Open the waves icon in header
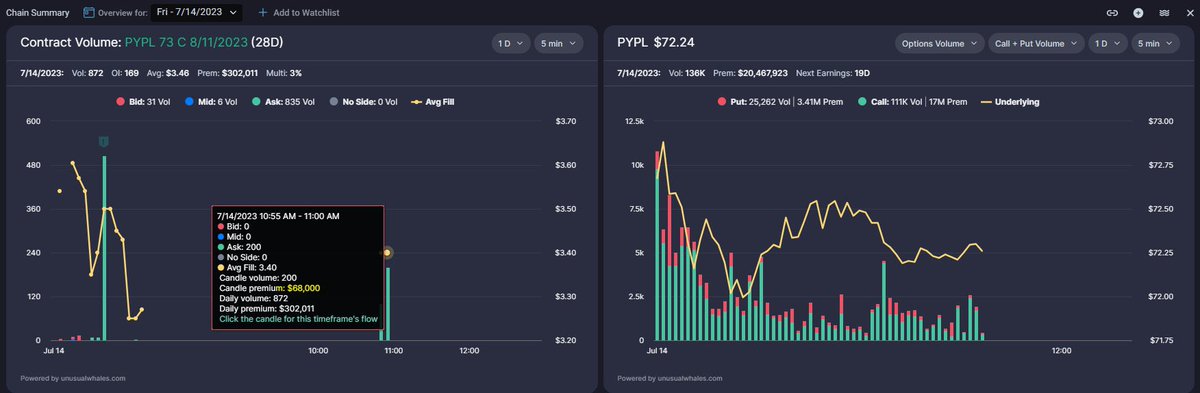This screenshot has height=393, width=1200. [x=1164, y=13]
